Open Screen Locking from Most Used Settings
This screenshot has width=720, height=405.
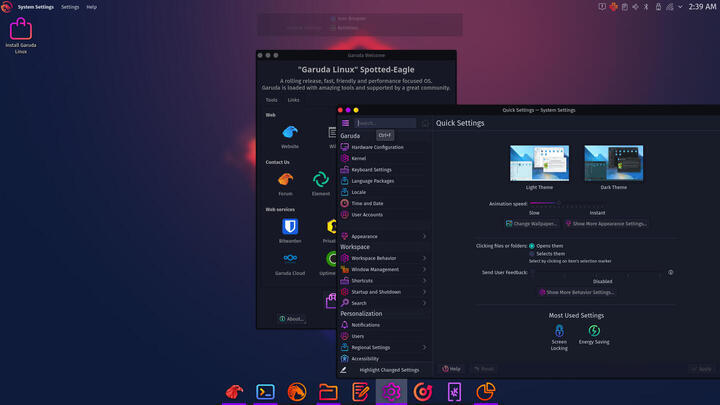point(559,337)
